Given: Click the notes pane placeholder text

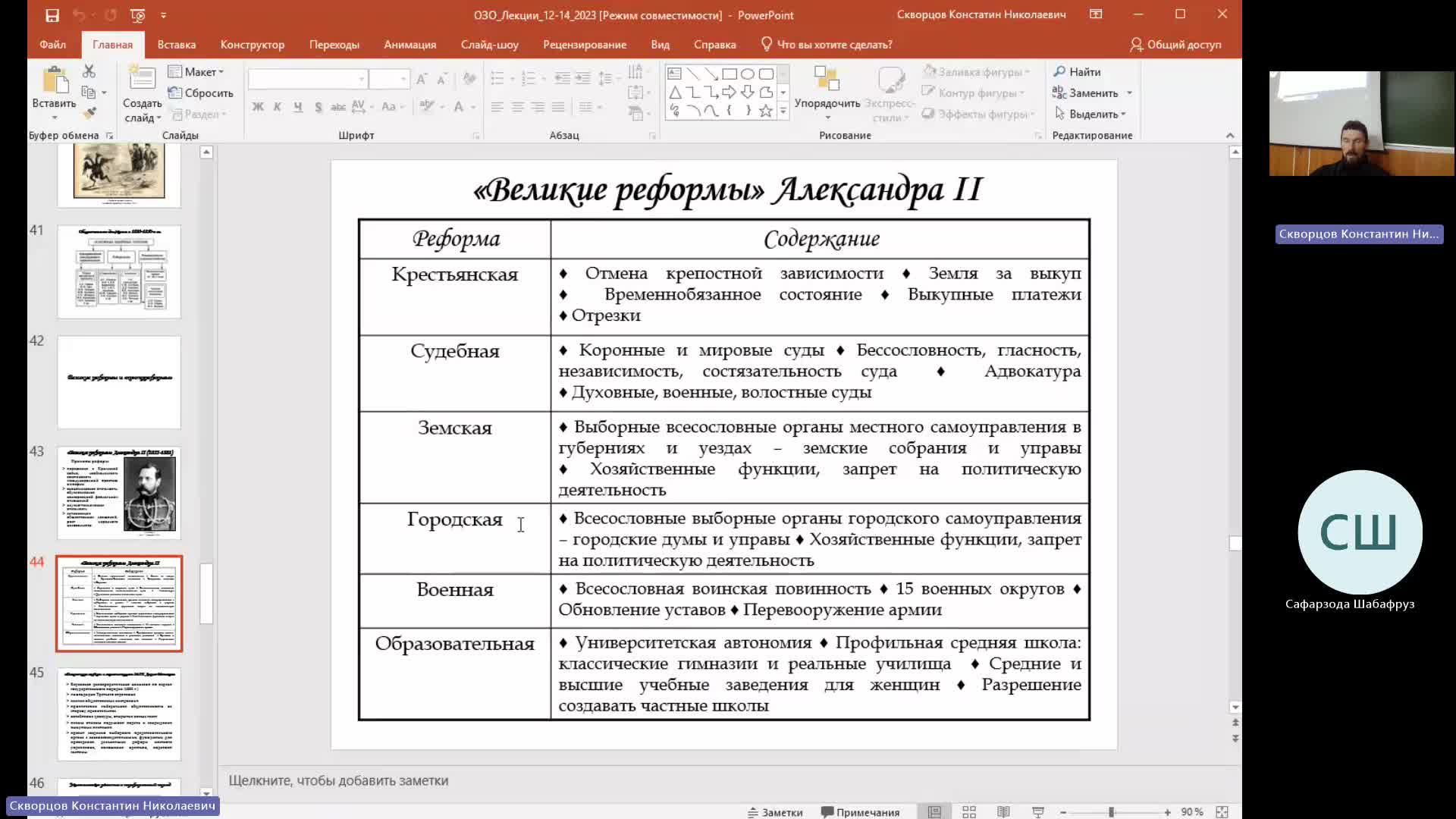Looking at the screenshot, I should point(338,780).
